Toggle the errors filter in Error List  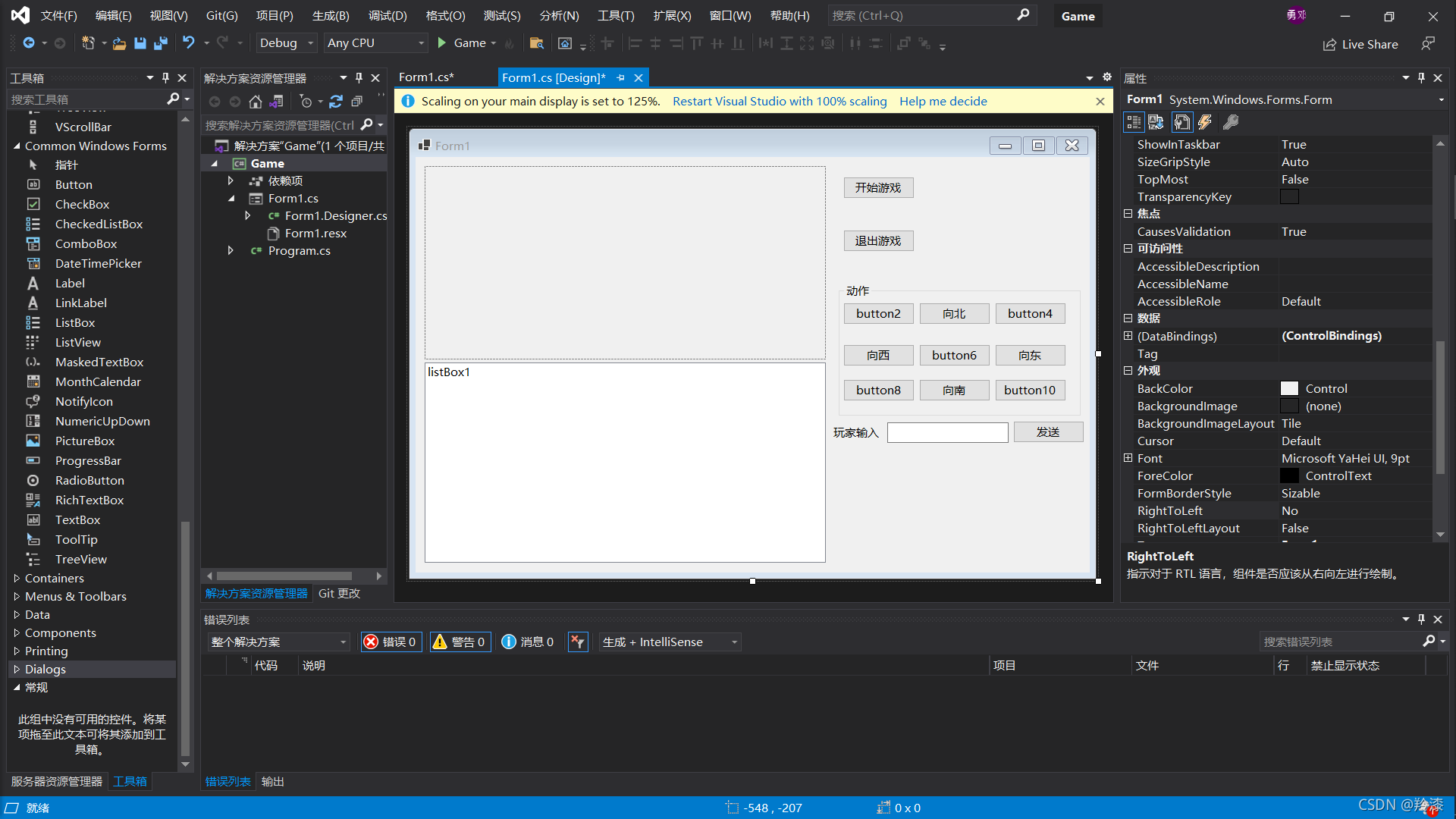pyautogui.click(x=391, y=642)
